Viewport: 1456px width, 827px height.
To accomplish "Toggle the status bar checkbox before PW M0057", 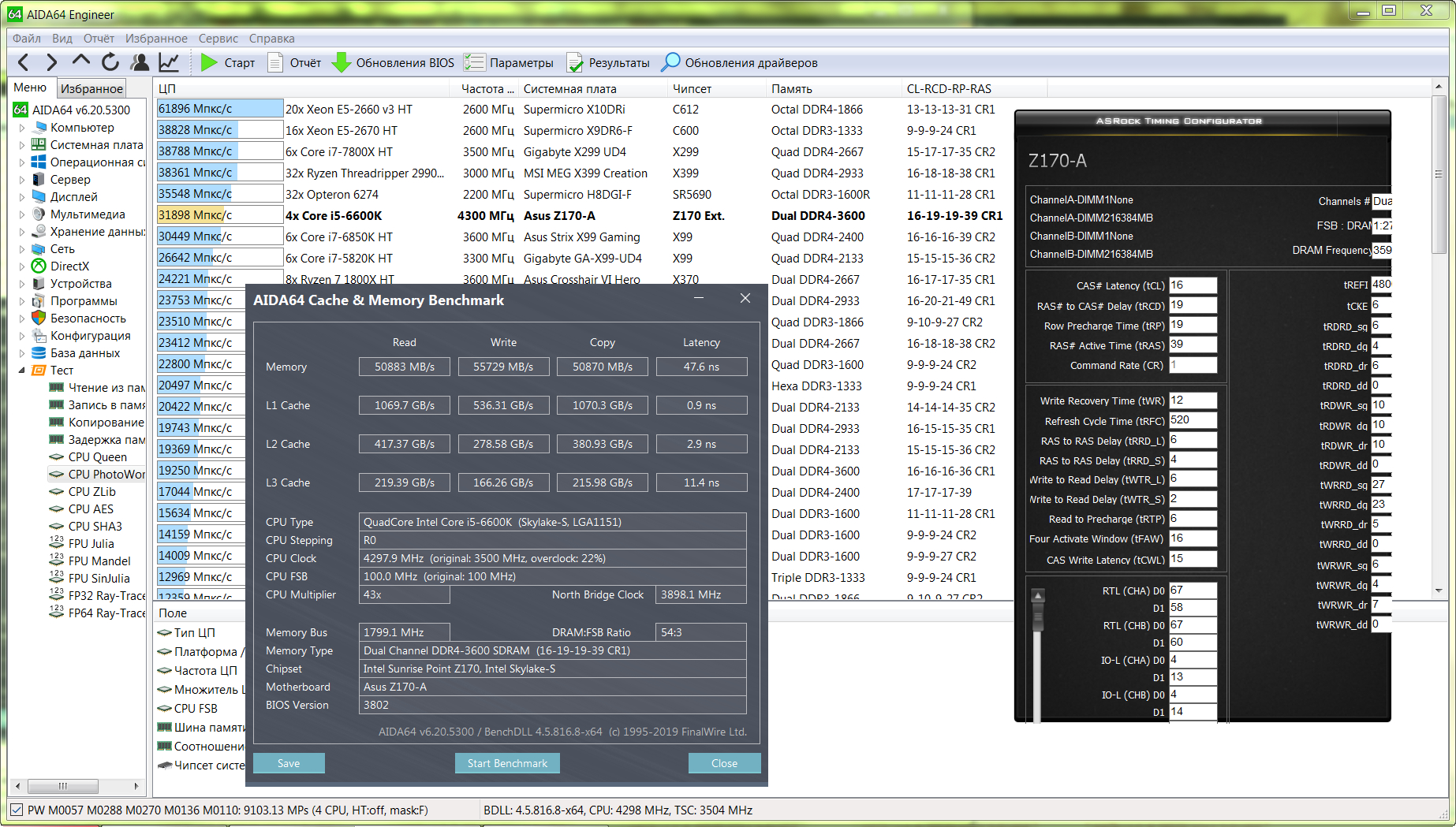I will (17, 810).
